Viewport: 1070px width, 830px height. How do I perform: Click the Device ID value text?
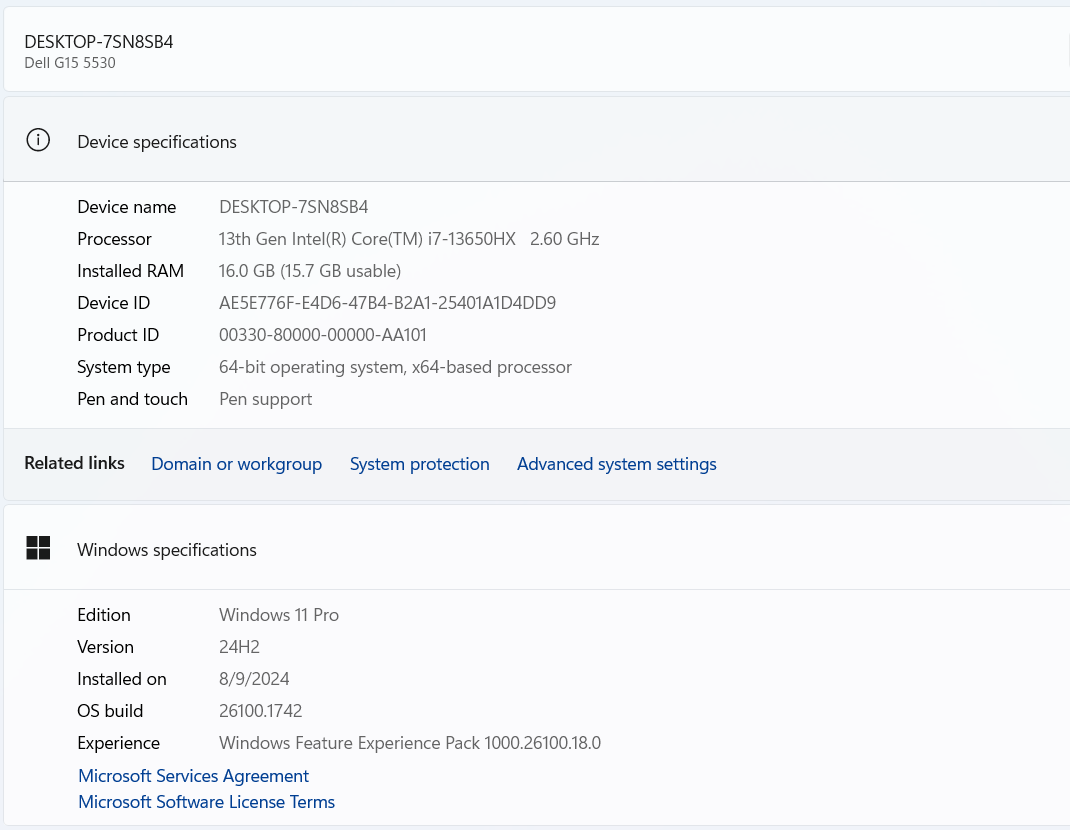tap(387, 303)
